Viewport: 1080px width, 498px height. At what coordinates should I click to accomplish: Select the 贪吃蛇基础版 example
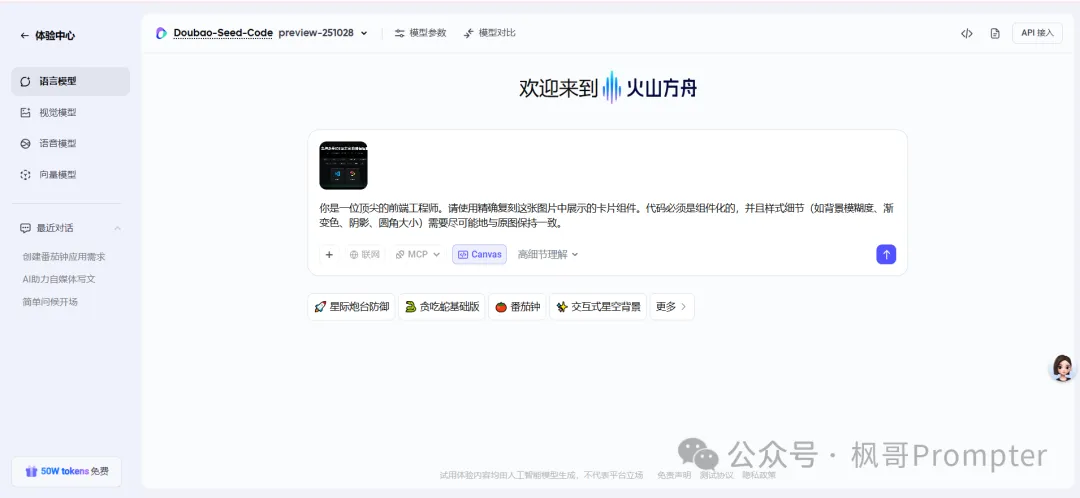coord(442,307)
